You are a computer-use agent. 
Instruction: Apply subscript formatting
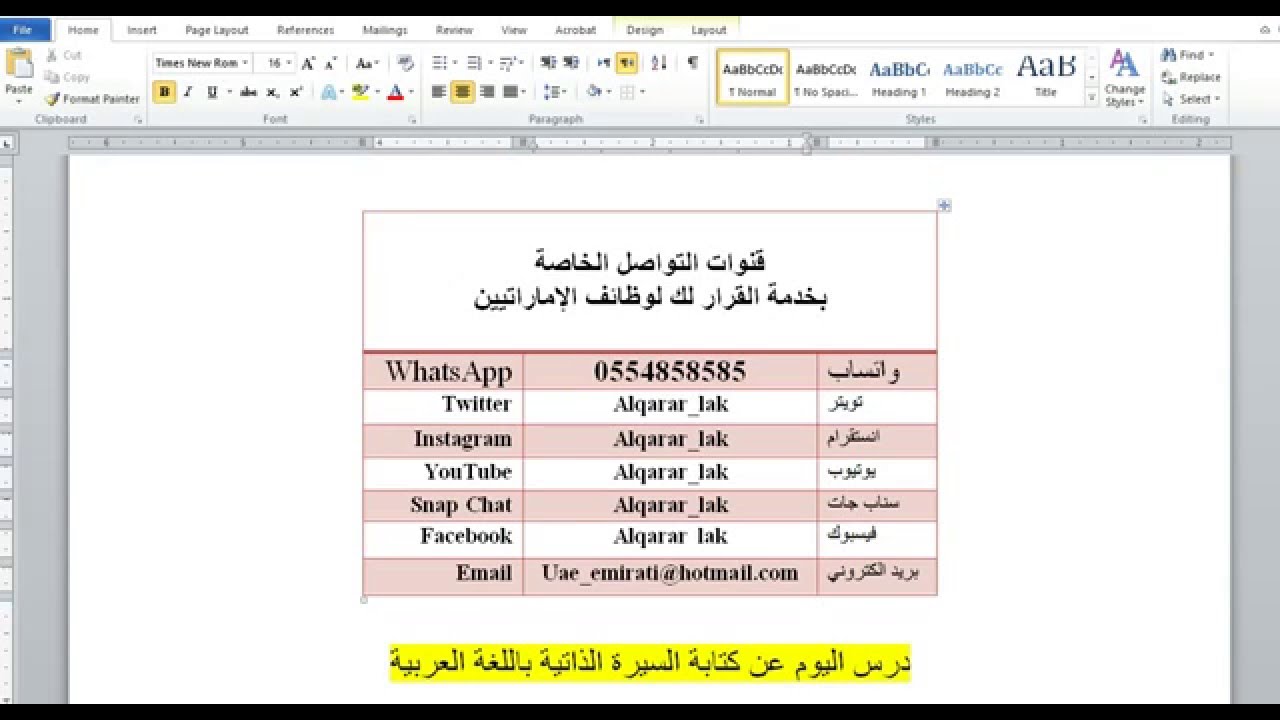pyautogui.click(x=273, y=92)
